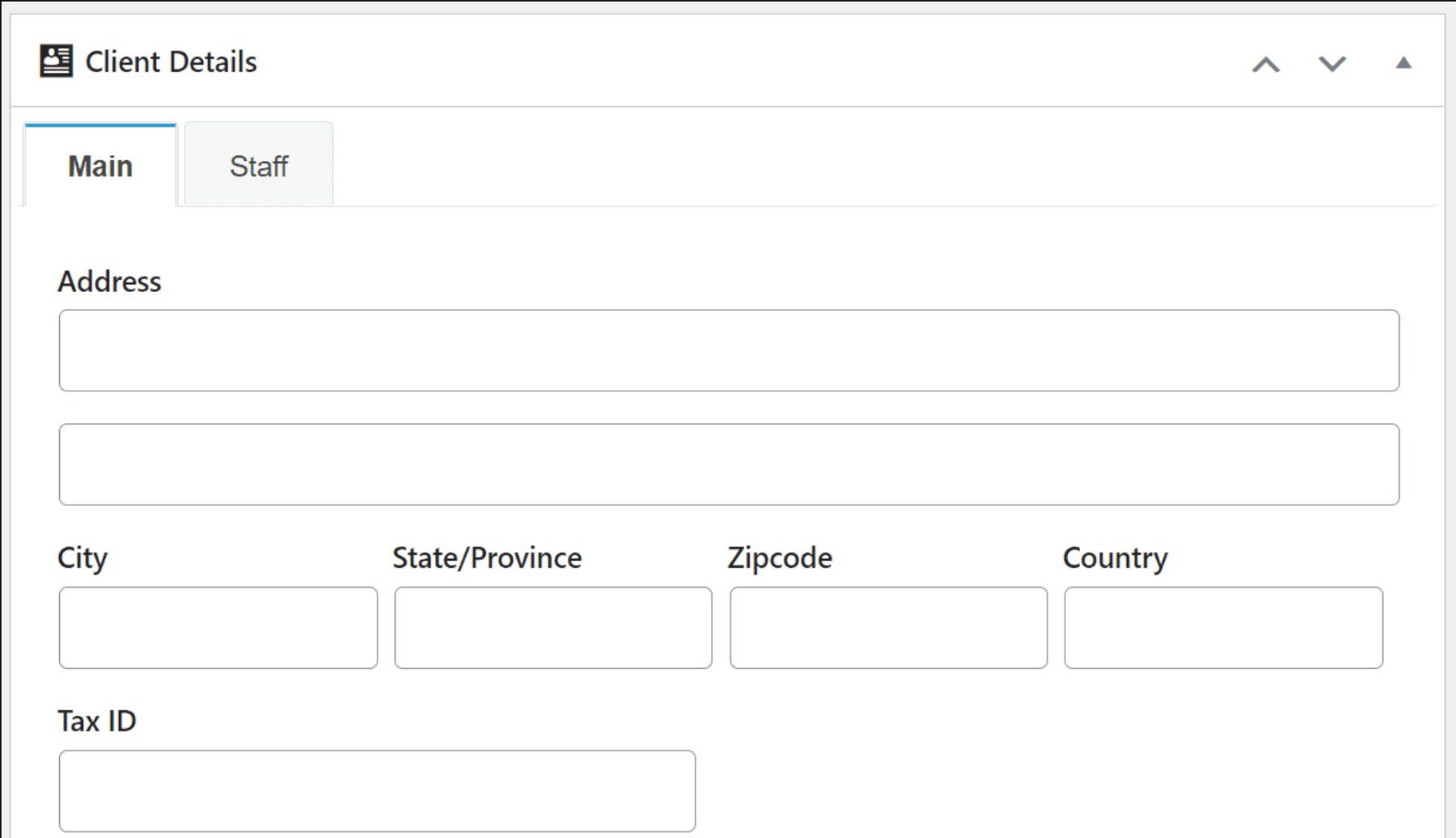Click the Country label

tap(1115, 557)
